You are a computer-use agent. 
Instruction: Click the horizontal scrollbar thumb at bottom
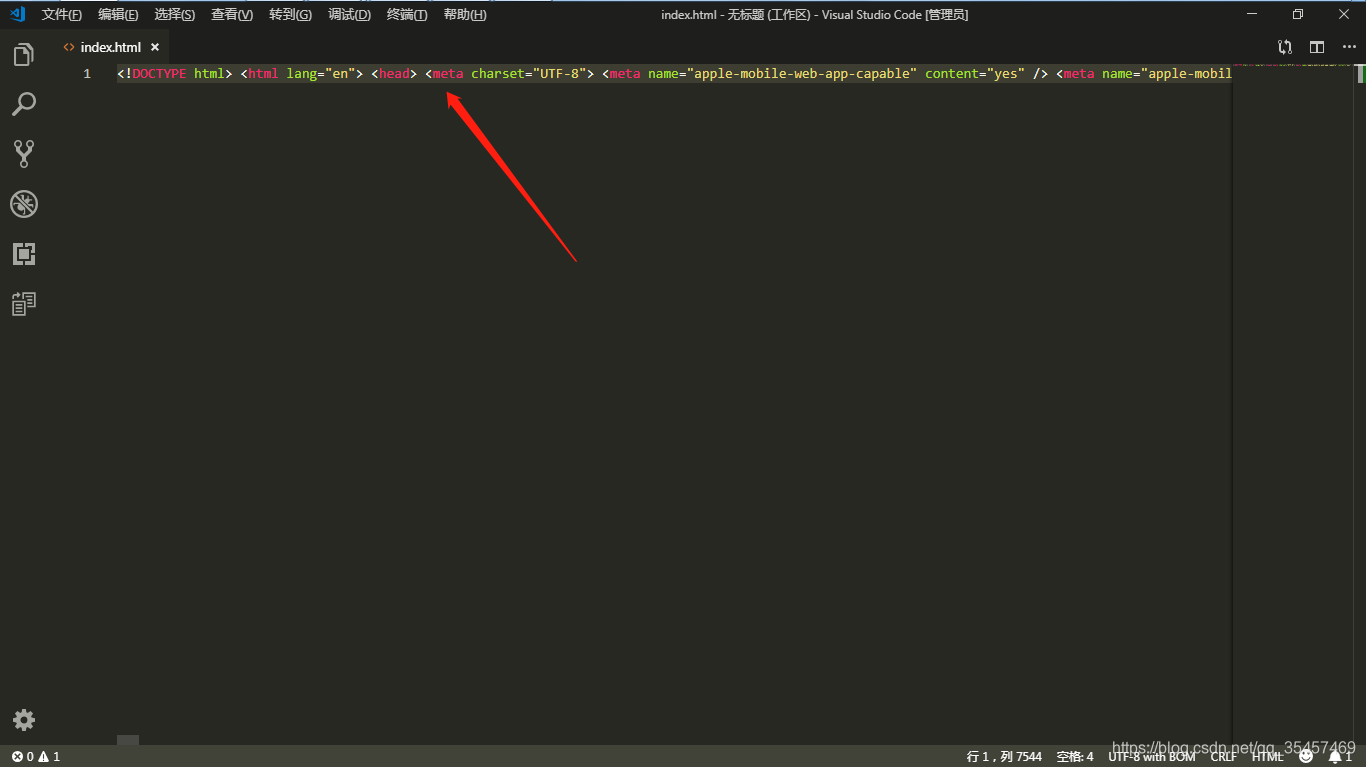tap(128, 740)
